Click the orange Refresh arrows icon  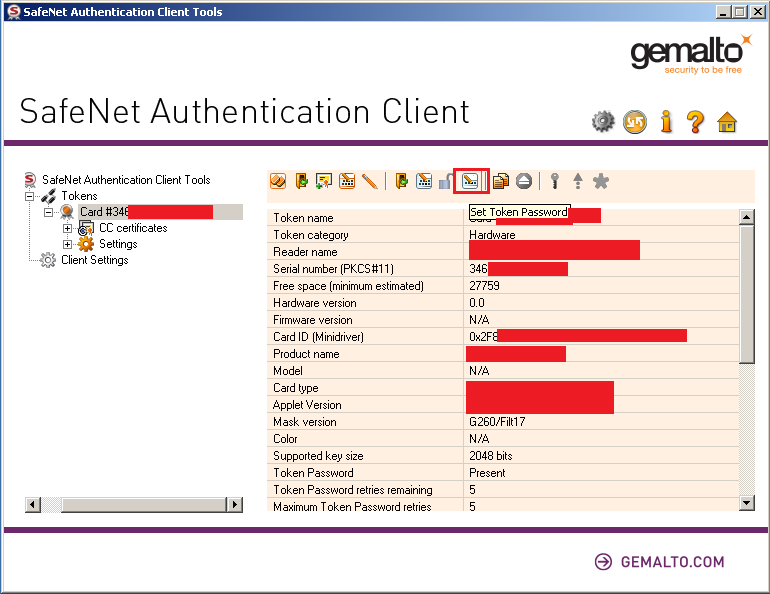(634, 122)
